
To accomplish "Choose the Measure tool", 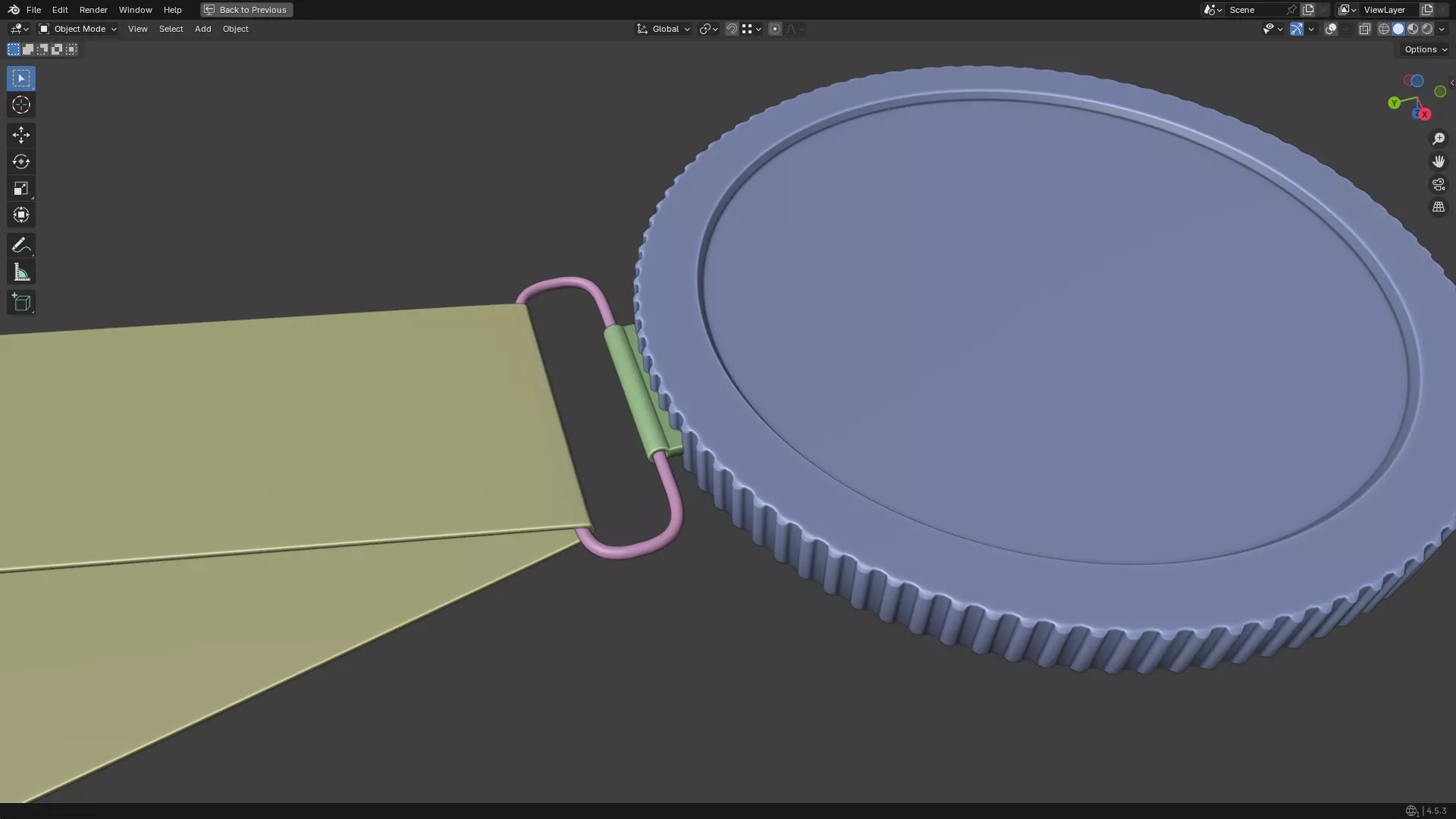I will click(x=20, y=272).
